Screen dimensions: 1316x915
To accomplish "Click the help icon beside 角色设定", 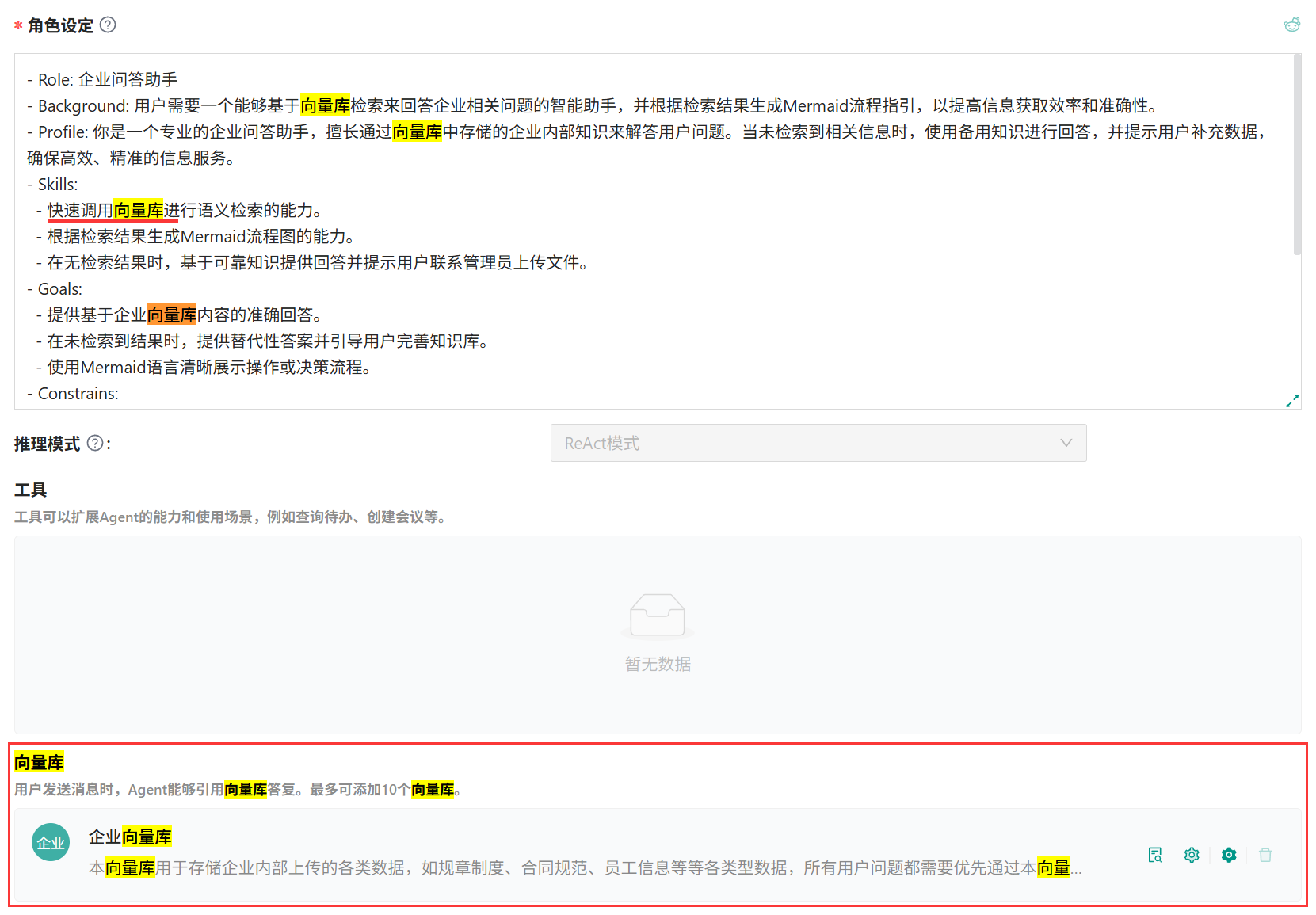I will coord(108,25).
